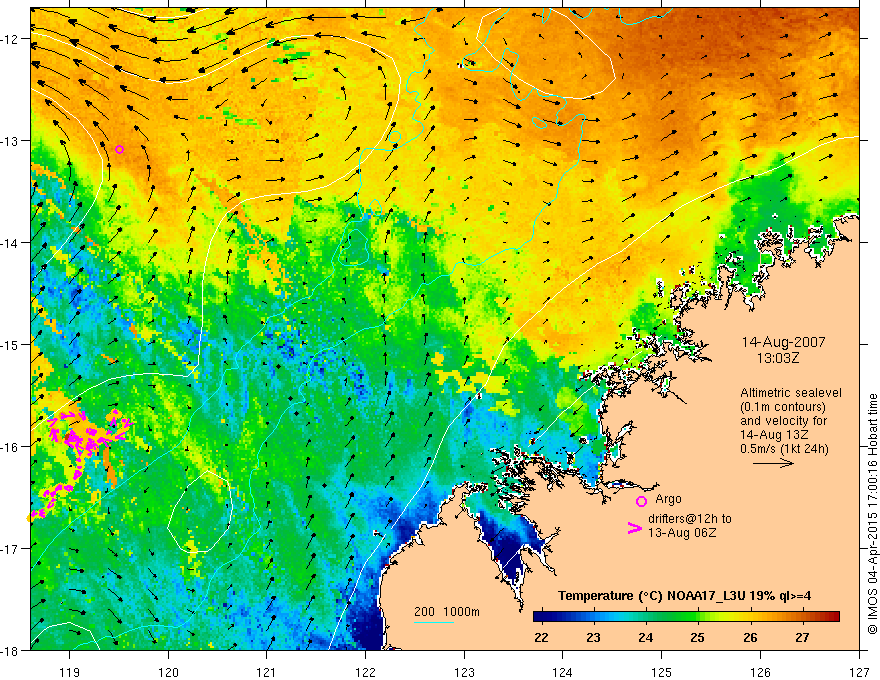
Task: Click the longitude axis label 127
Action: coord(859,672)
